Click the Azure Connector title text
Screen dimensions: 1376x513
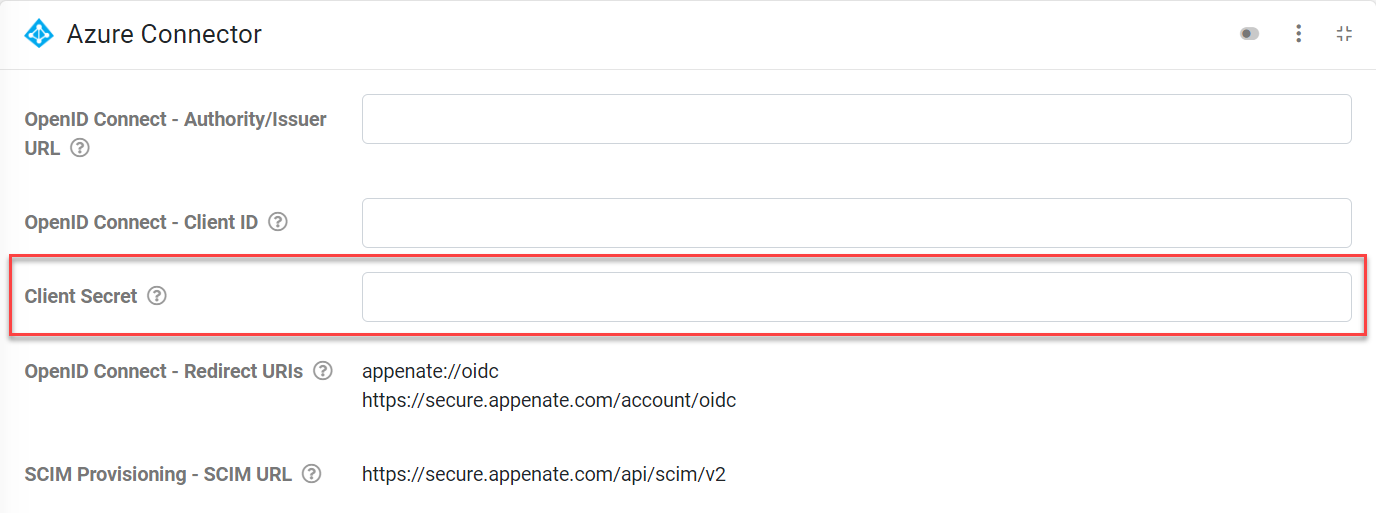(x=164, y=34)
